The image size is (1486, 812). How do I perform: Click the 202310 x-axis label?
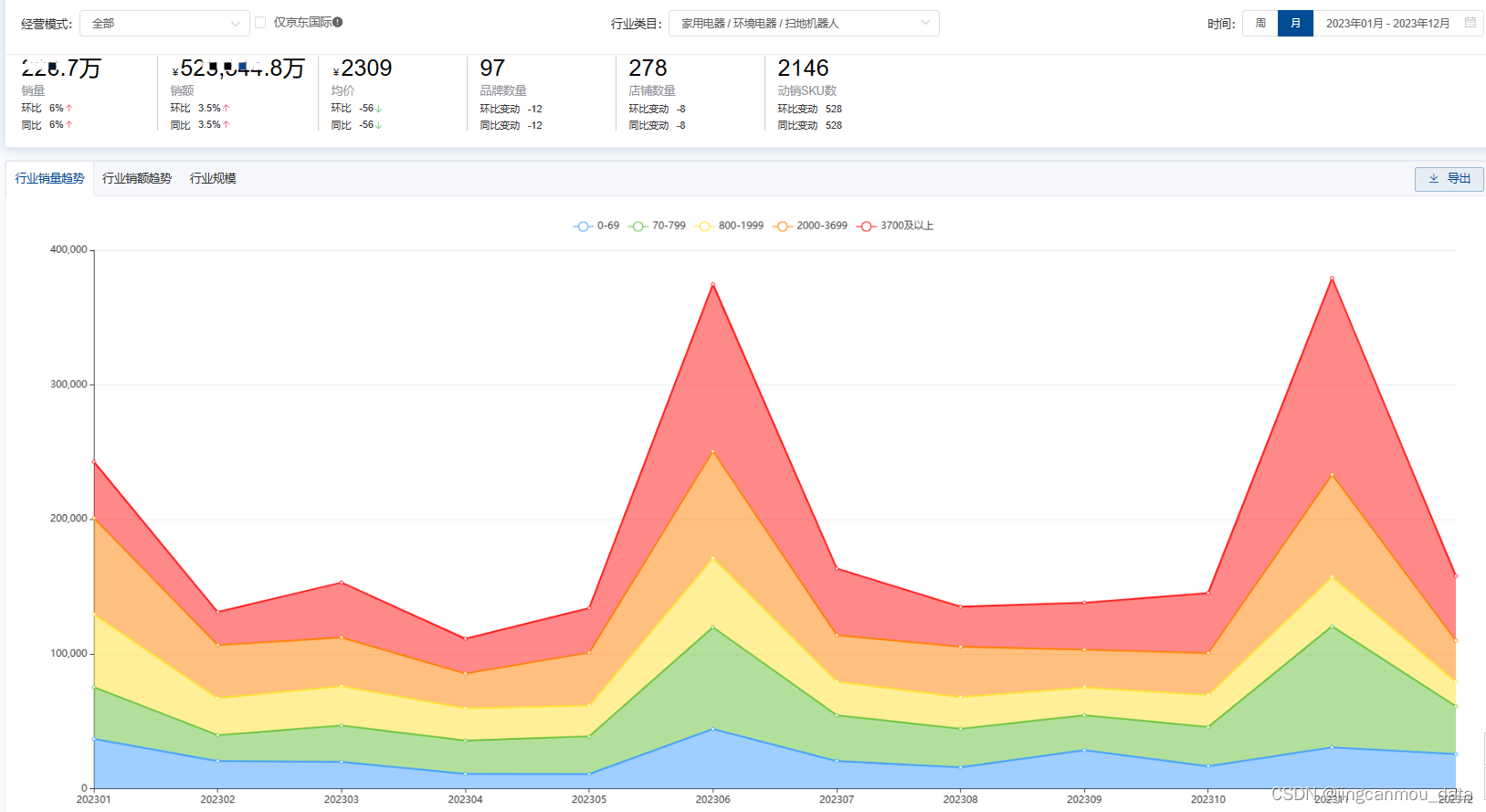point(1207,799)
